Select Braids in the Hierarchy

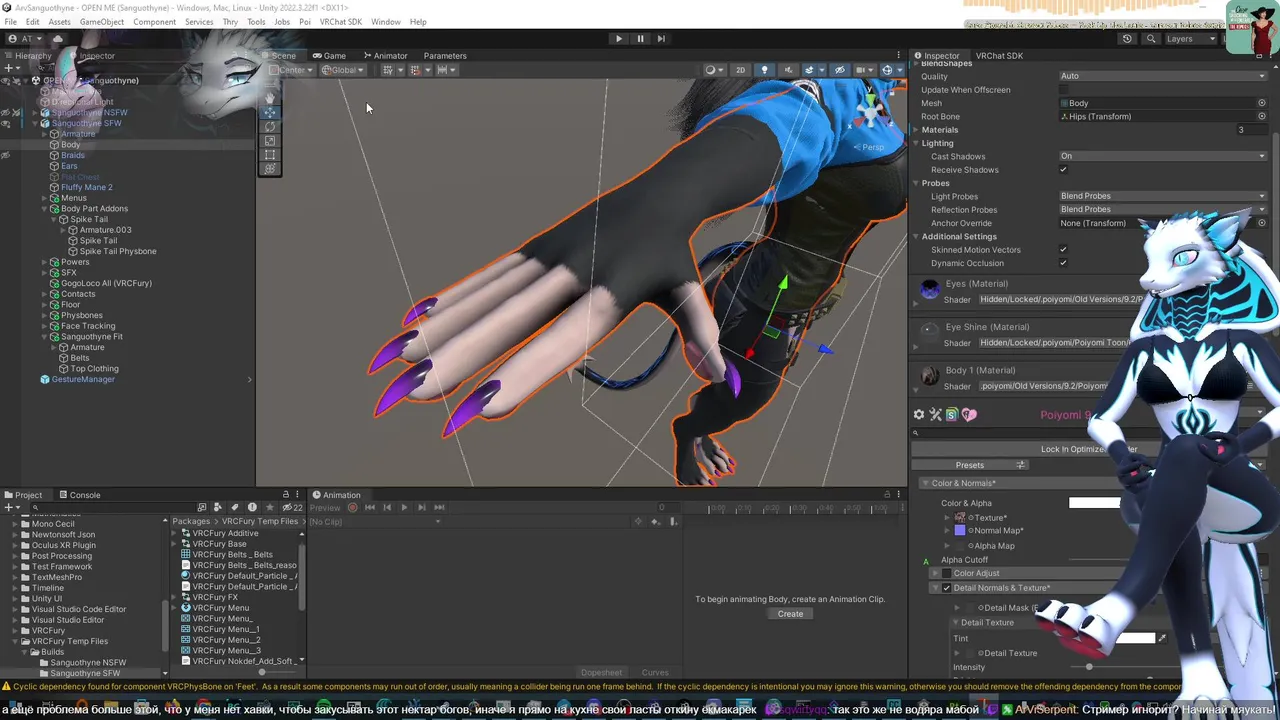click(x=72, y=156)
